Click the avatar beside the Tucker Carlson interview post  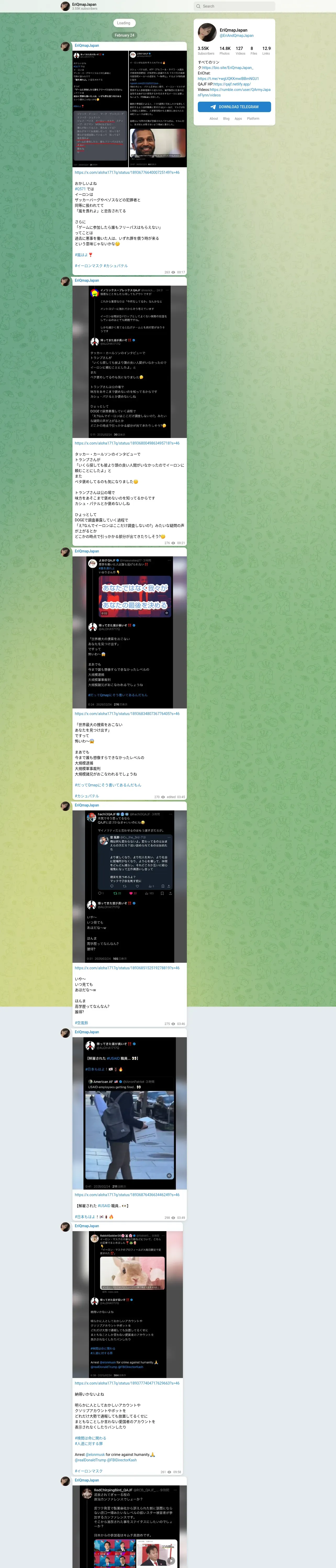[65, 281]
